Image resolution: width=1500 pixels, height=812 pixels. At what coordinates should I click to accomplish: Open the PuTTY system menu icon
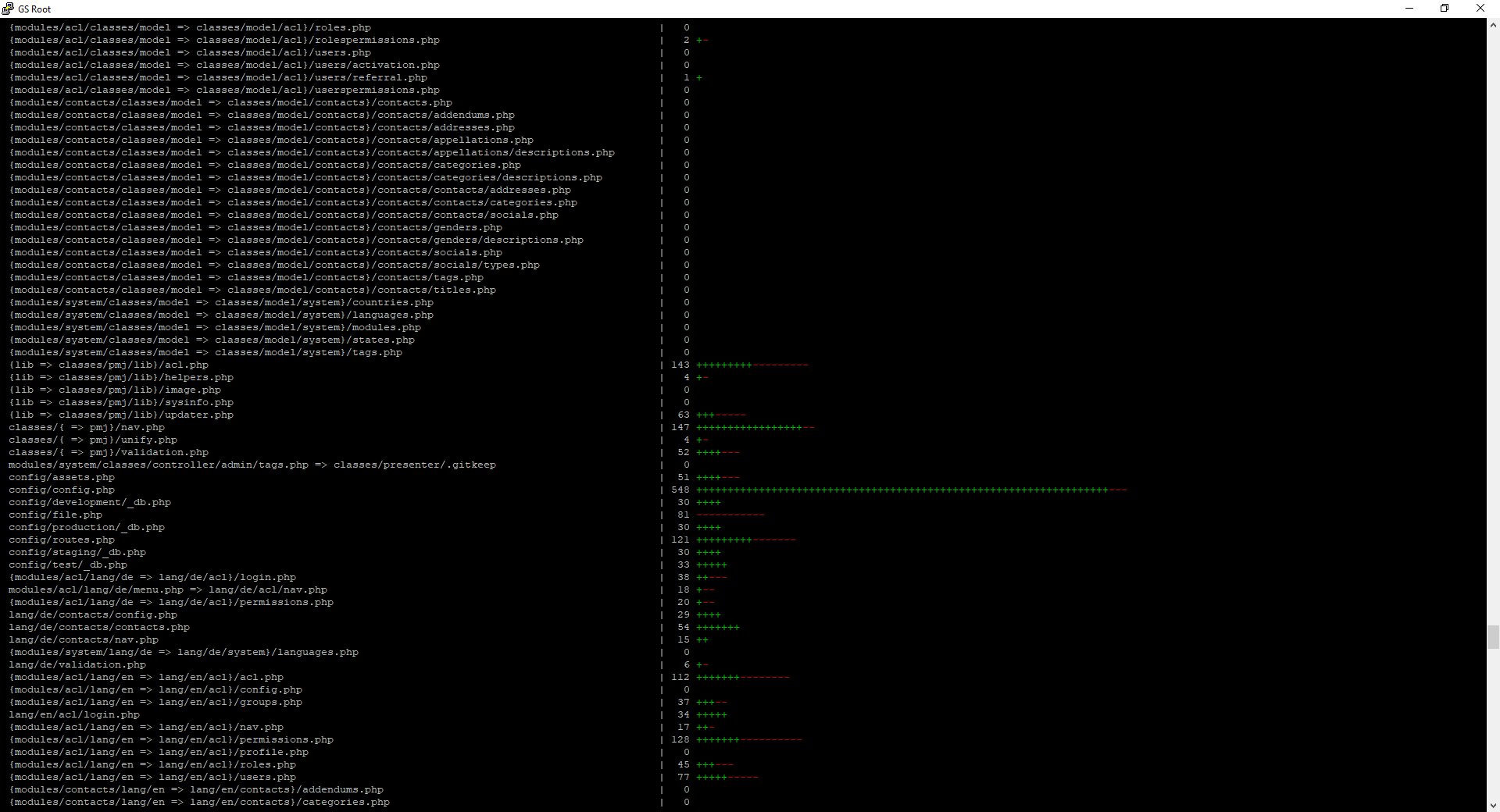[8, 9]
